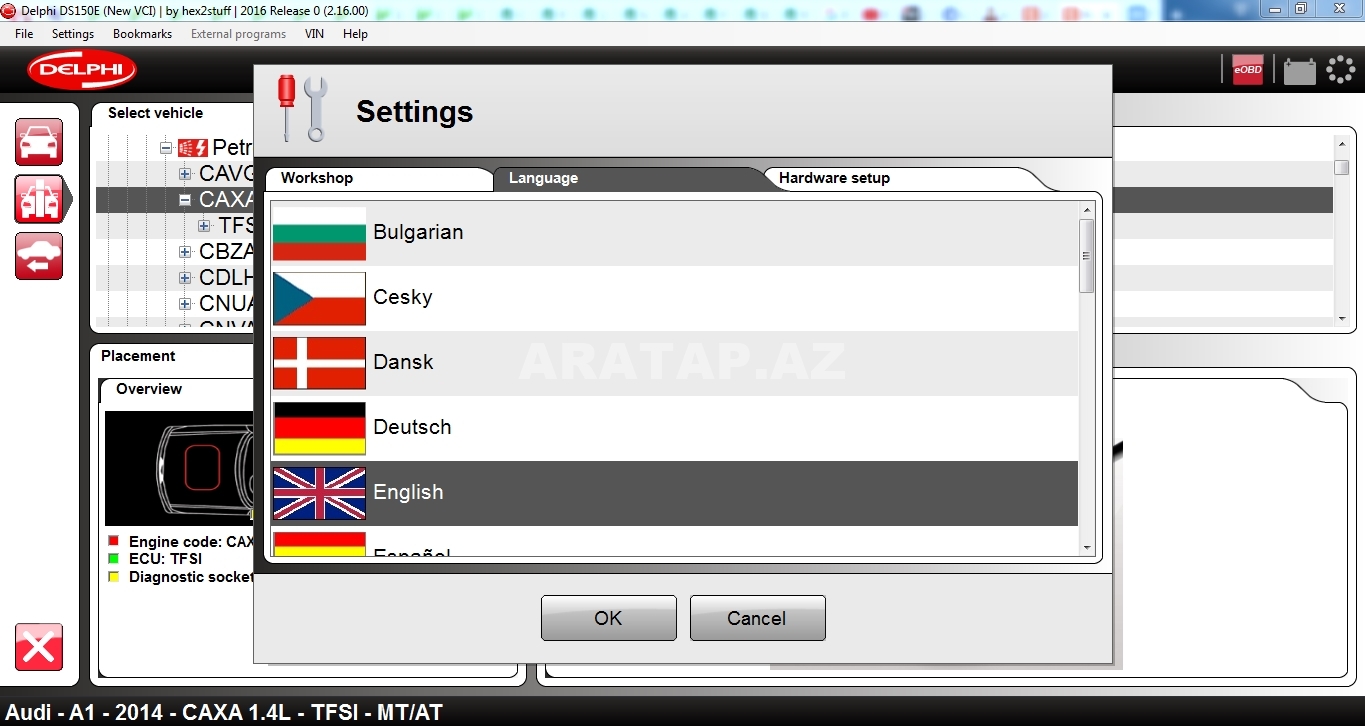The width and height of the screenshot is (1365, 726).
Task: Select the mechanic workshop sidebar icon
Action: coord(39,198)
